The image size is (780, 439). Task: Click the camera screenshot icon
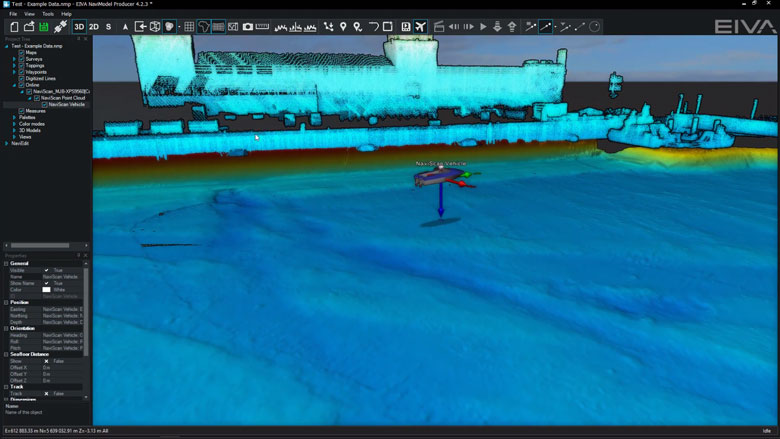(x=248, y=27)
